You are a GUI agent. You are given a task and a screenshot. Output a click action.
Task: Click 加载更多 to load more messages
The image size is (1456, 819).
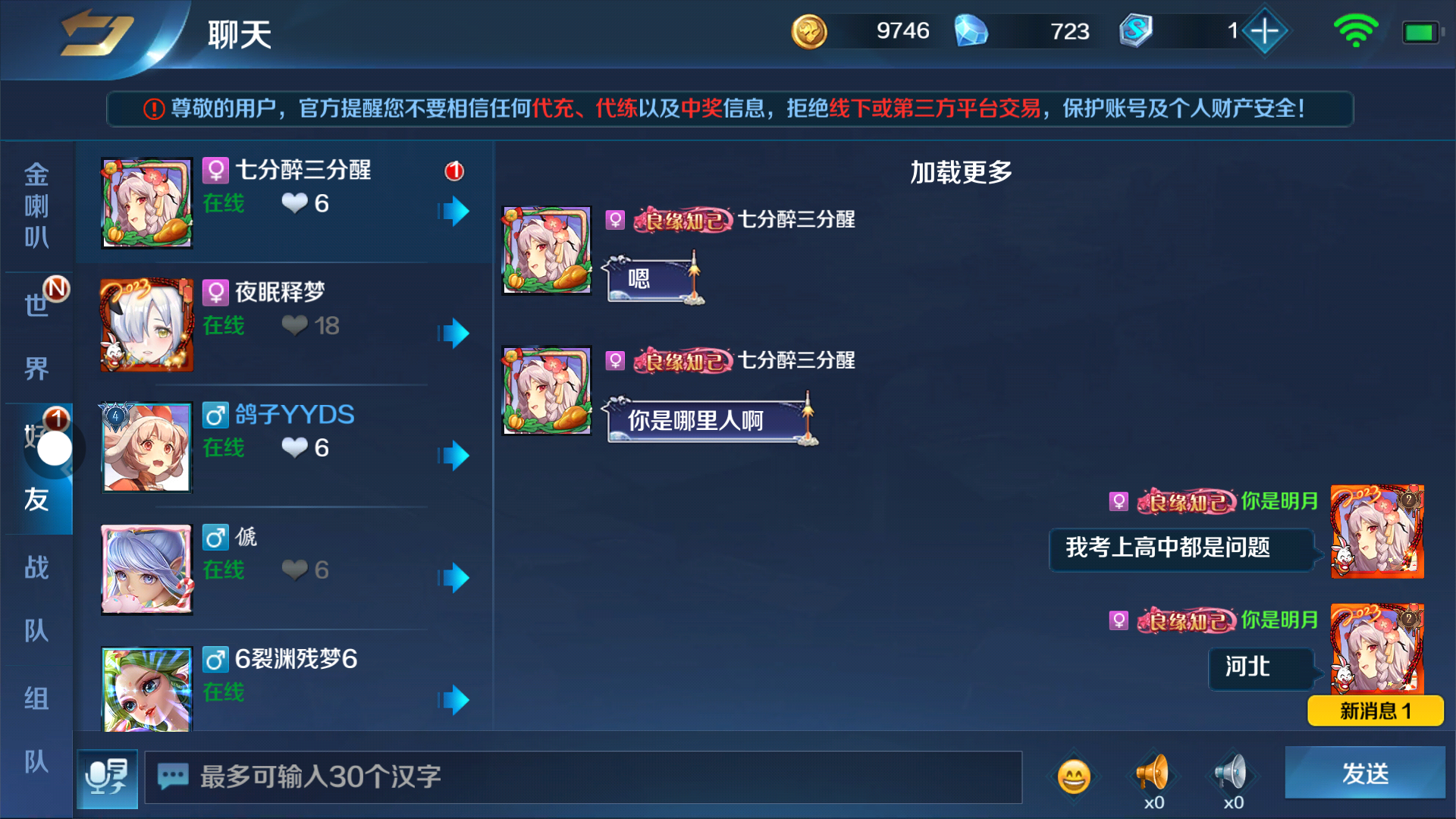pos(961,172)
